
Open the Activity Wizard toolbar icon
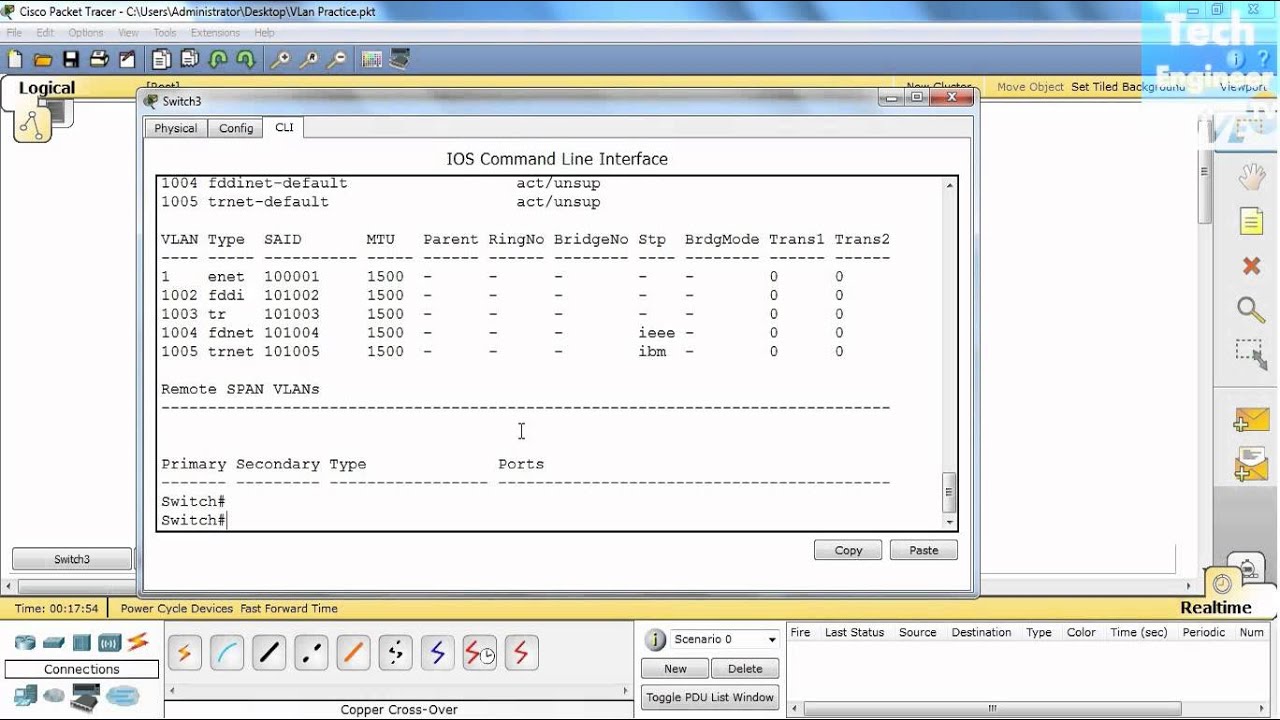click(127, 60)
